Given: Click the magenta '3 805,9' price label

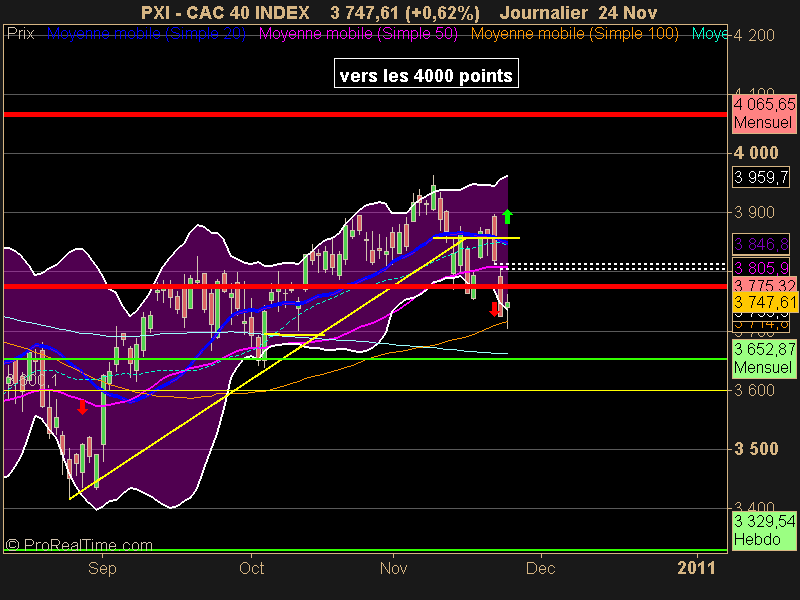Looking at the screenshot, I should 761,267.
